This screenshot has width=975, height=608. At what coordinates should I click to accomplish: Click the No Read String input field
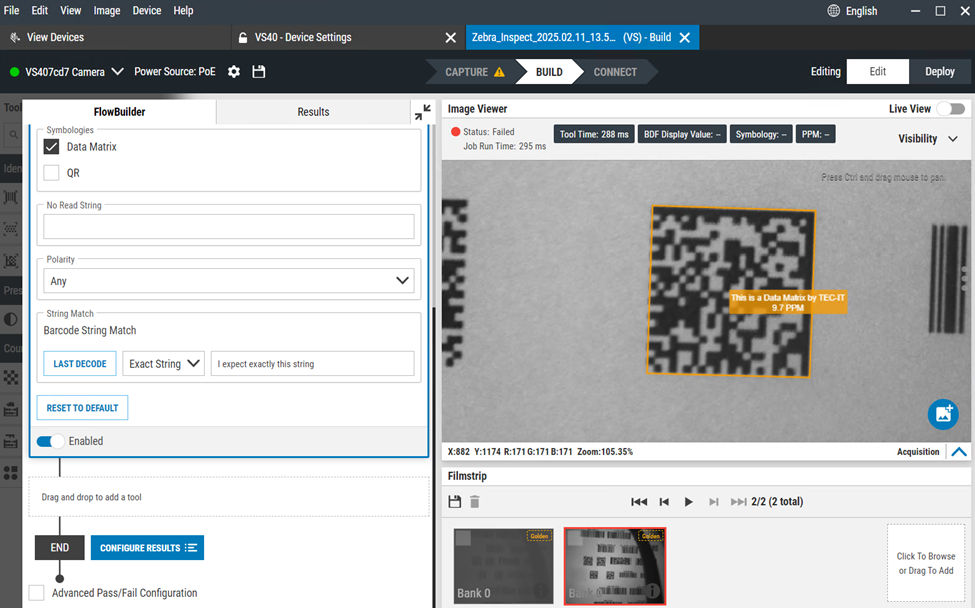[x=229, y=226]
